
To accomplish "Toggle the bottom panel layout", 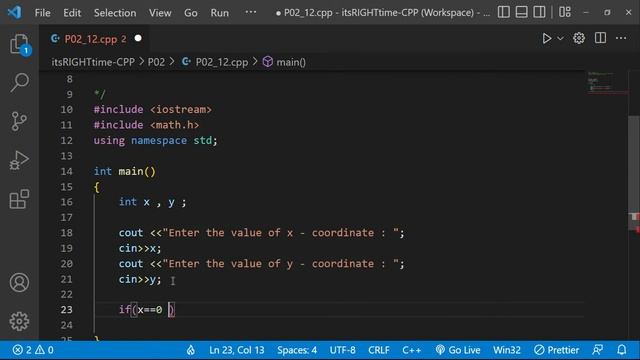I will [521, 12].
